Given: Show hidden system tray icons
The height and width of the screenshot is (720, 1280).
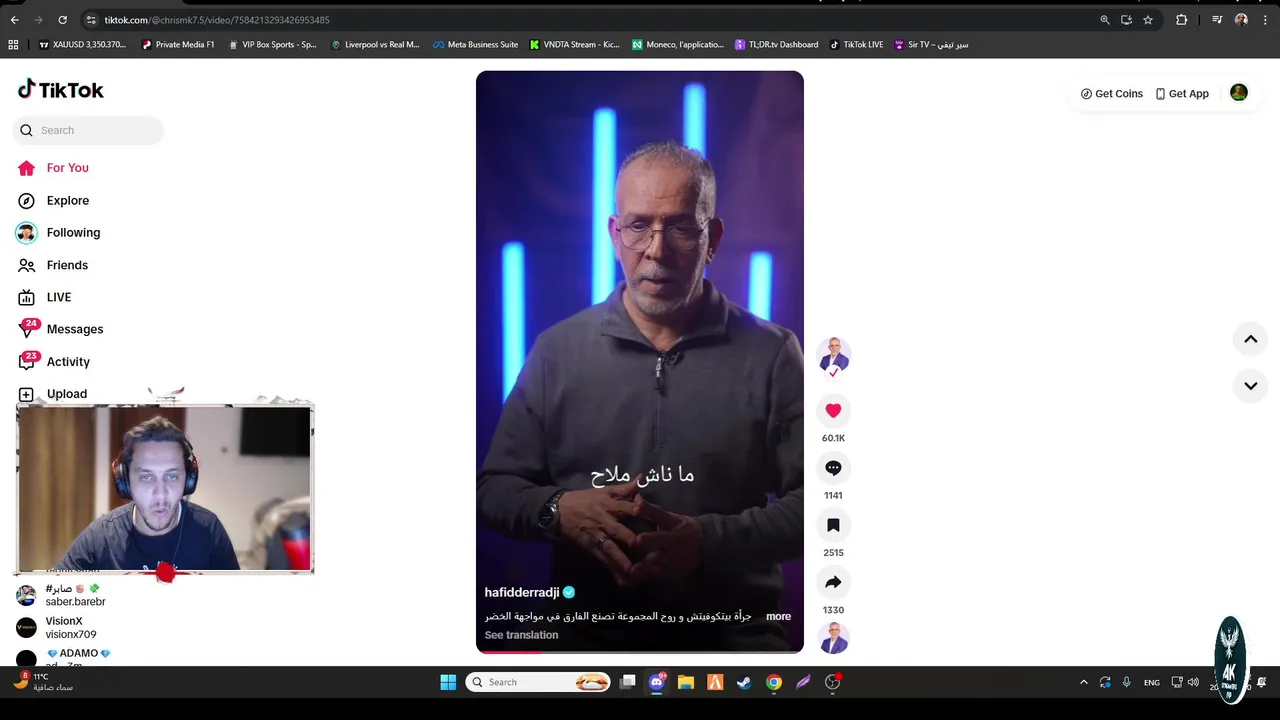Looking at the screenshot, I should (1083, 682).
